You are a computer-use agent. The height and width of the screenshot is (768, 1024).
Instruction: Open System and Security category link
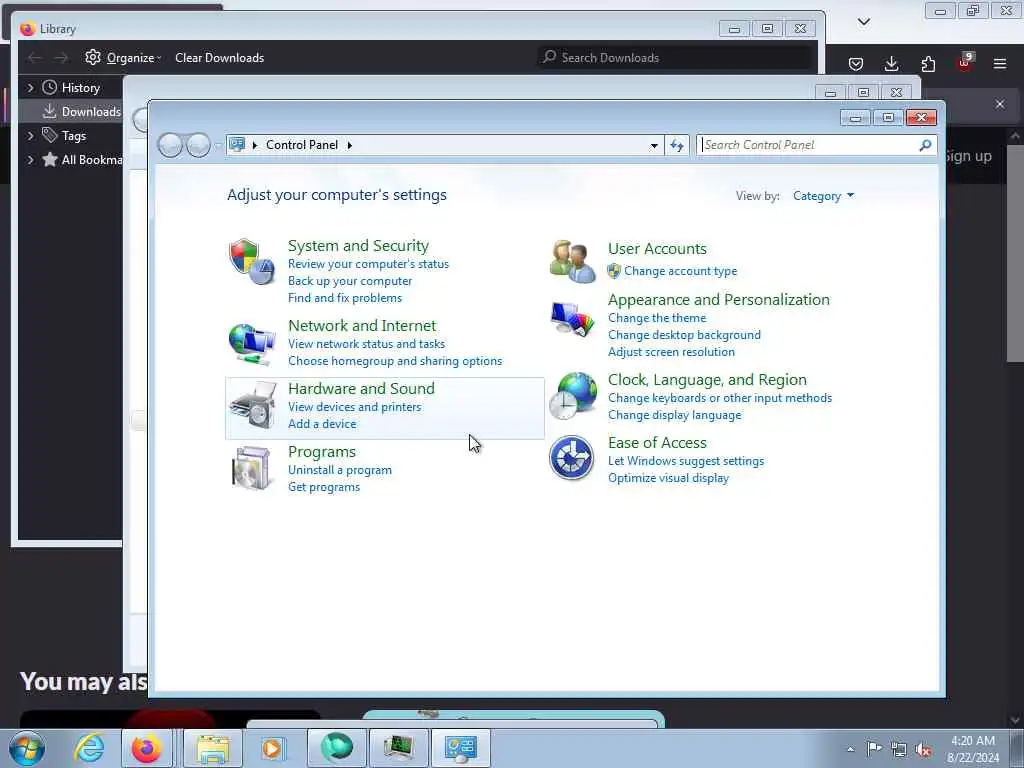point(359,246)
